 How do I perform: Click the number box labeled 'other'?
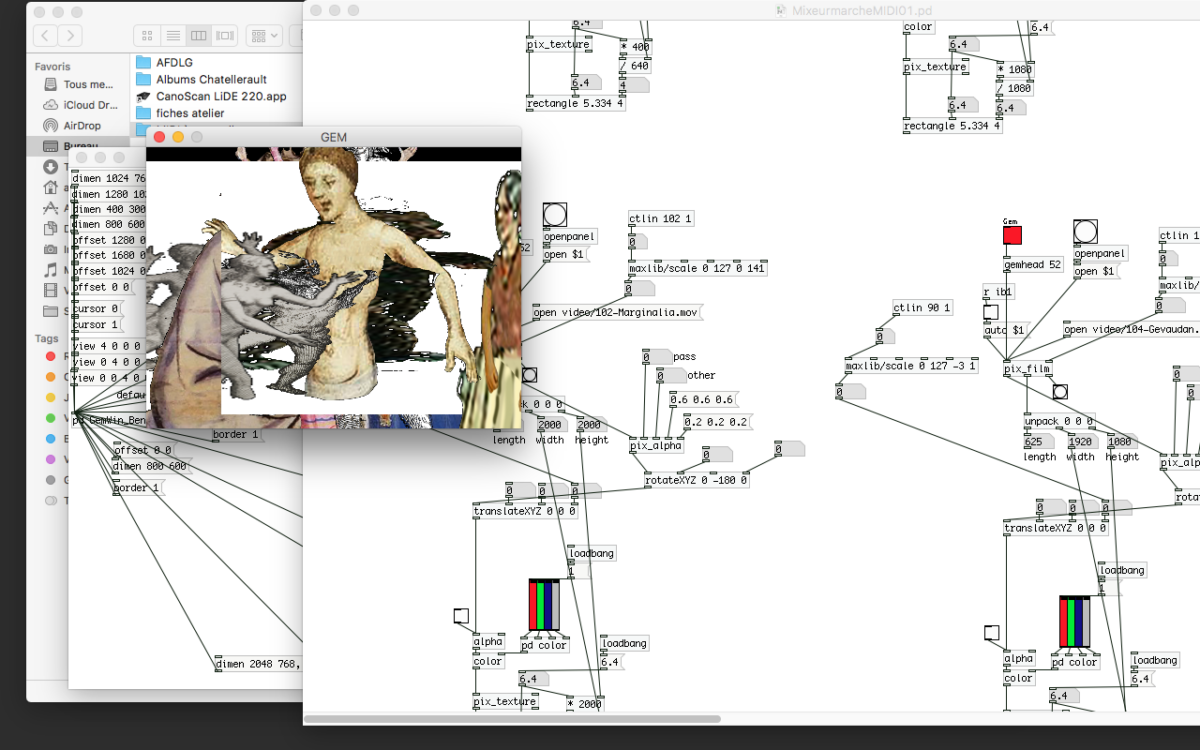pyautogui.click(x=671, y=376)
